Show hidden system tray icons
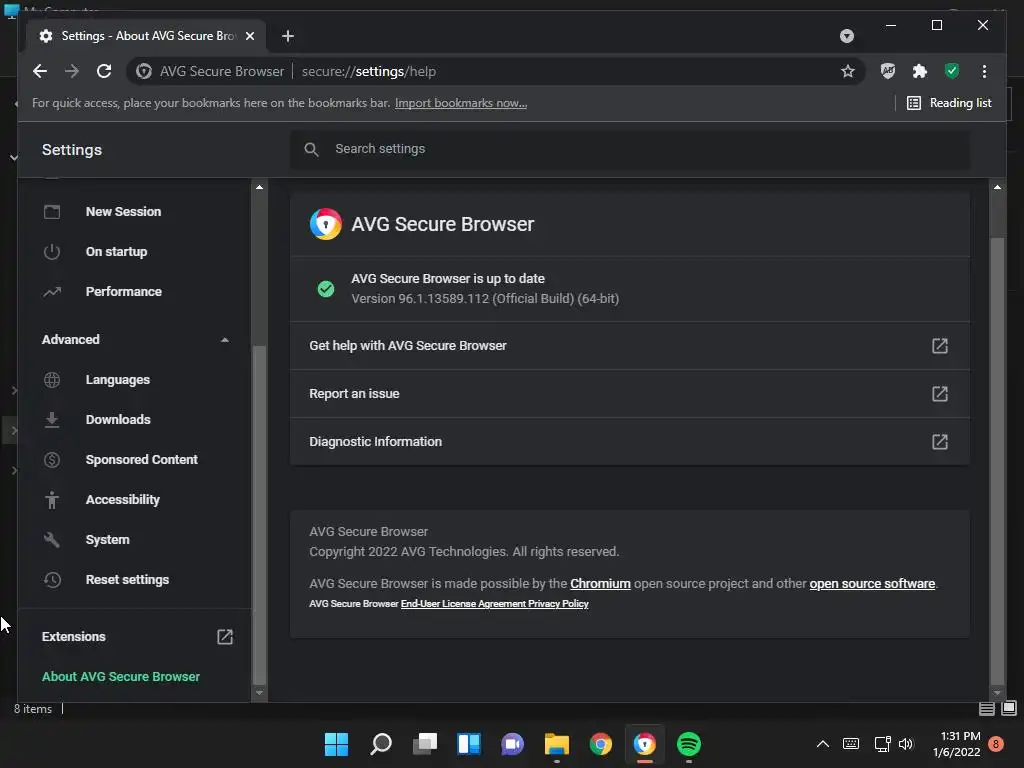Viewport: 1024px width, 768px height. pos(823,744)
